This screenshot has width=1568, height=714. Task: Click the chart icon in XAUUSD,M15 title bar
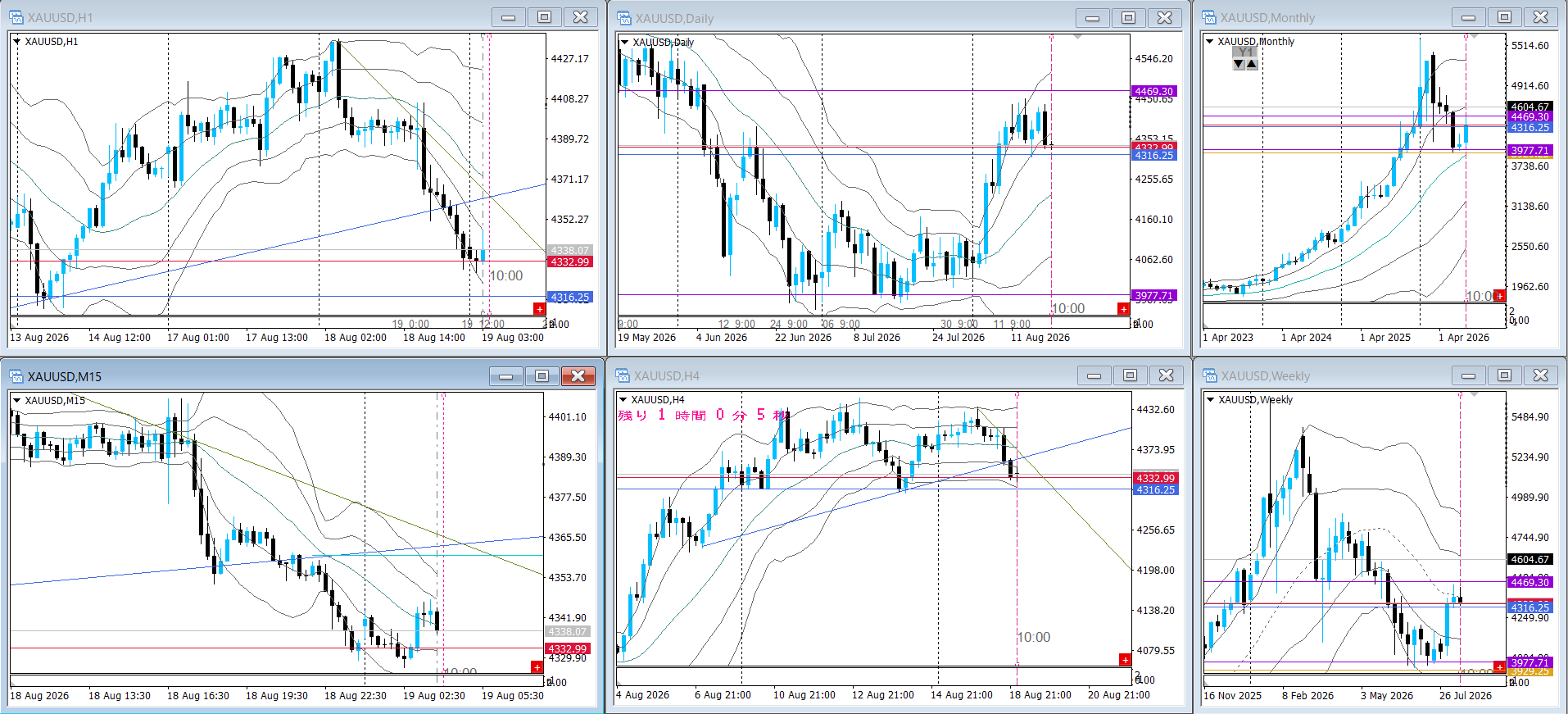[16, 376]
